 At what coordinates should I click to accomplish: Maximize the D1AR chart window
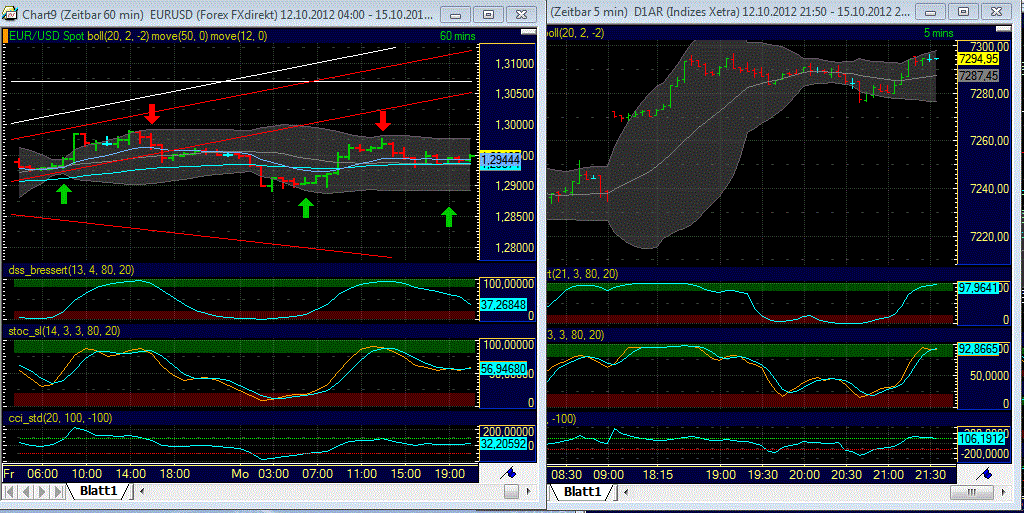coord(963,12)
